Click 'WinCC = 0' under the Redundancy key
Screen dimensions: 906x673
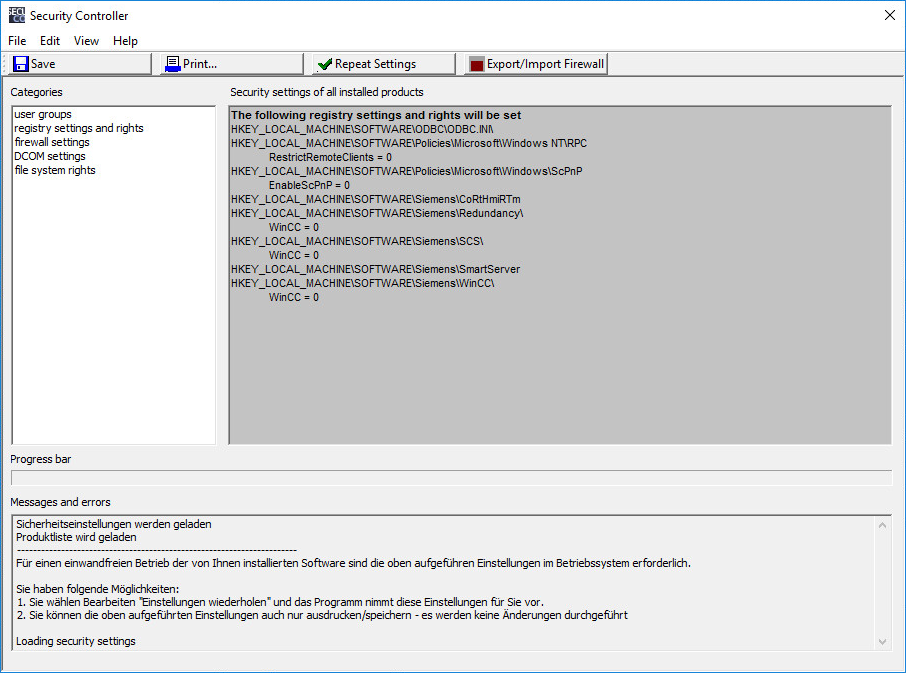pos(294,227)
